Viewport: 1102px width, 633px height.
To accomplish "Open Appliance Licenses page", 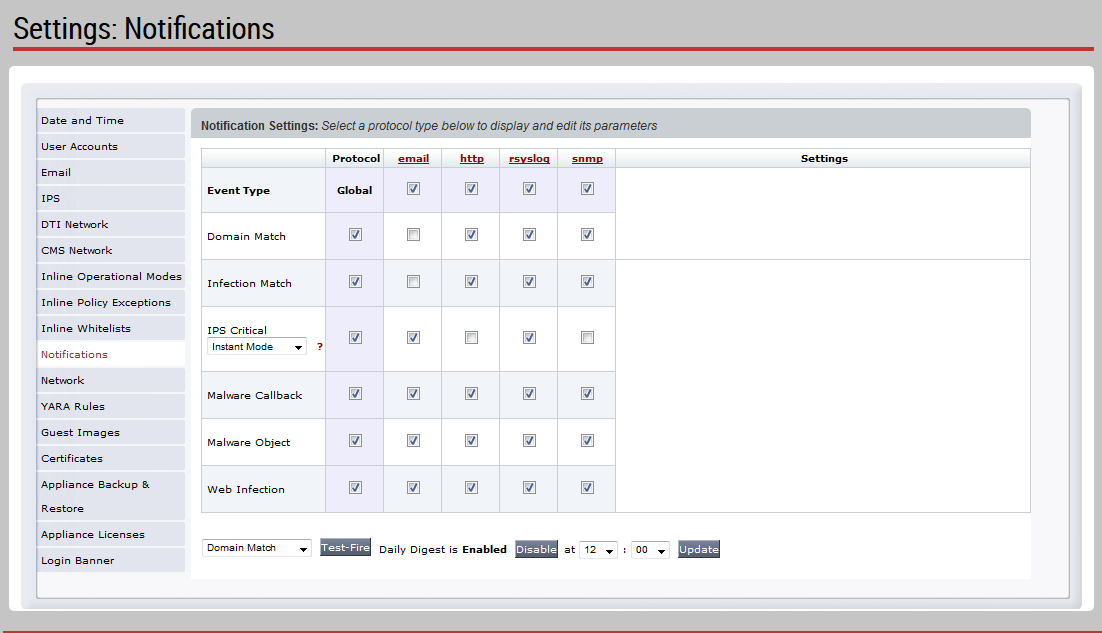I will click(x=111, y=534).
